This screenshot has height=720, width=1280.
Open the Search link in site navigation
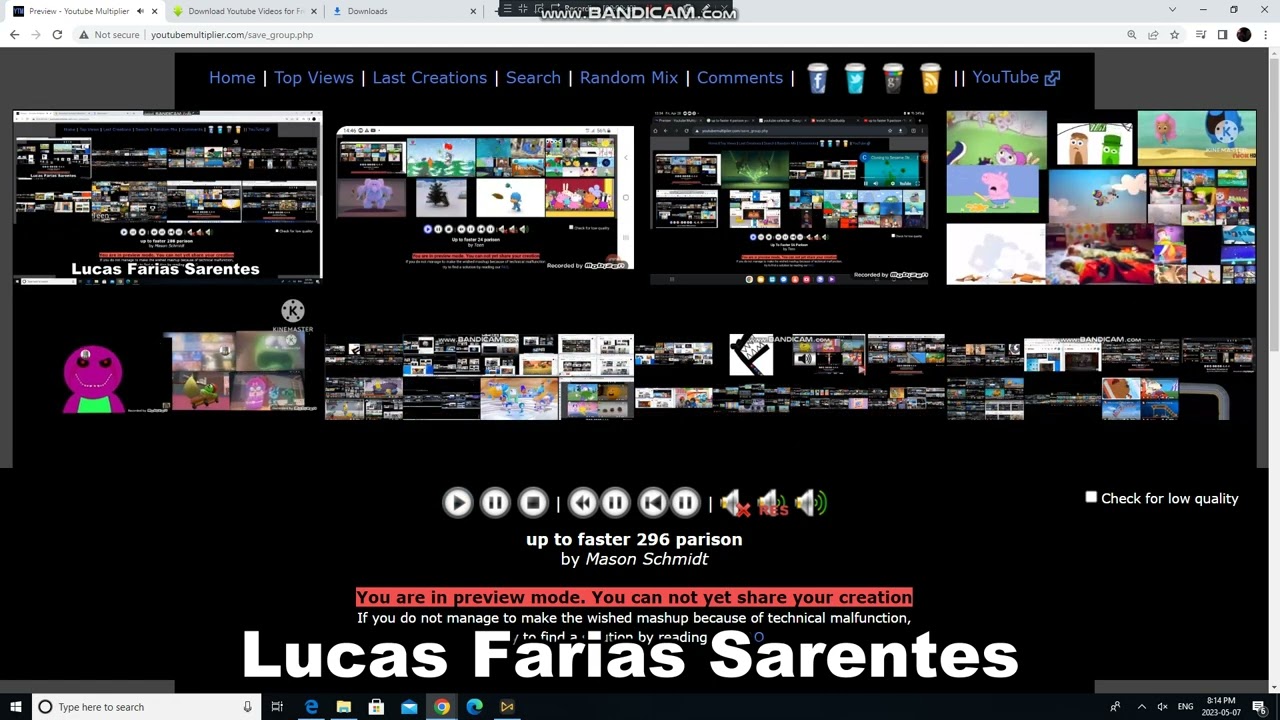point(533,77)
